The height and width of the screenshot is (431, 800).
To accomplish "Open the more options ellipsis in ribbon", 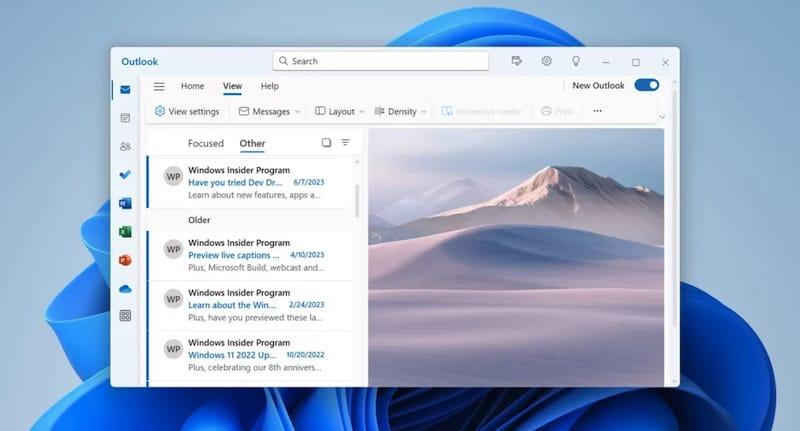I will coord(597,111).
